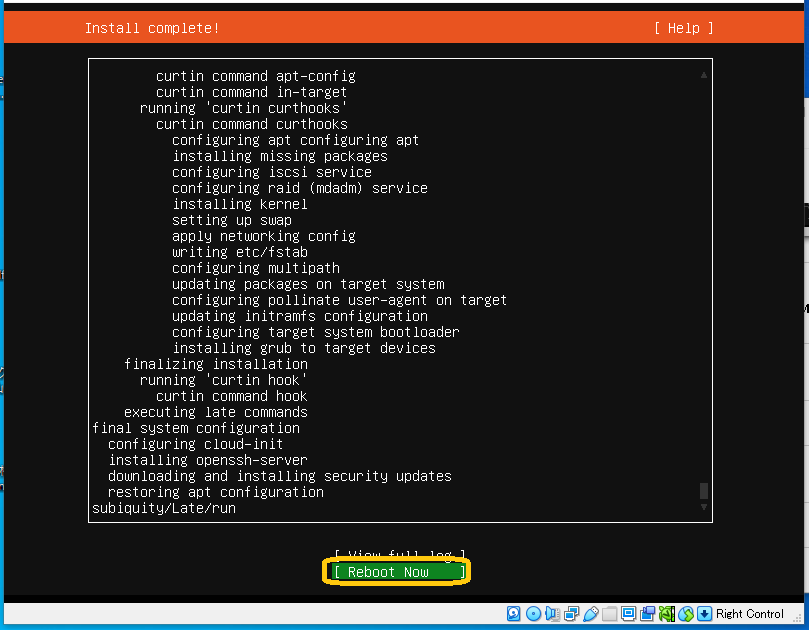Viewport: 809px width, 630px height.
Task: Click the green virtualization features icon
Action: coord(666,614)
